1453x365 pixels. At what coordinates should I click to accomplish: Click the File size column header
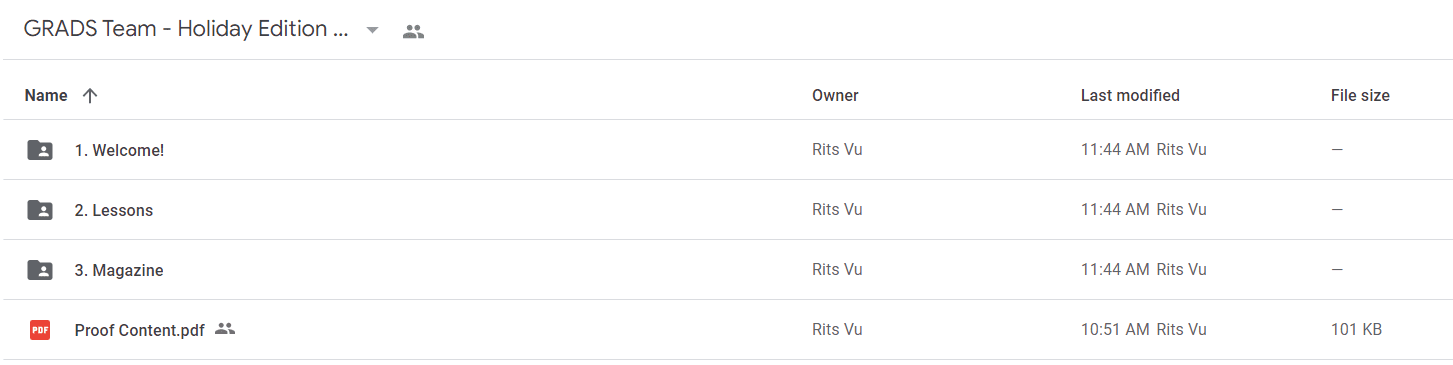[1360, 96]
